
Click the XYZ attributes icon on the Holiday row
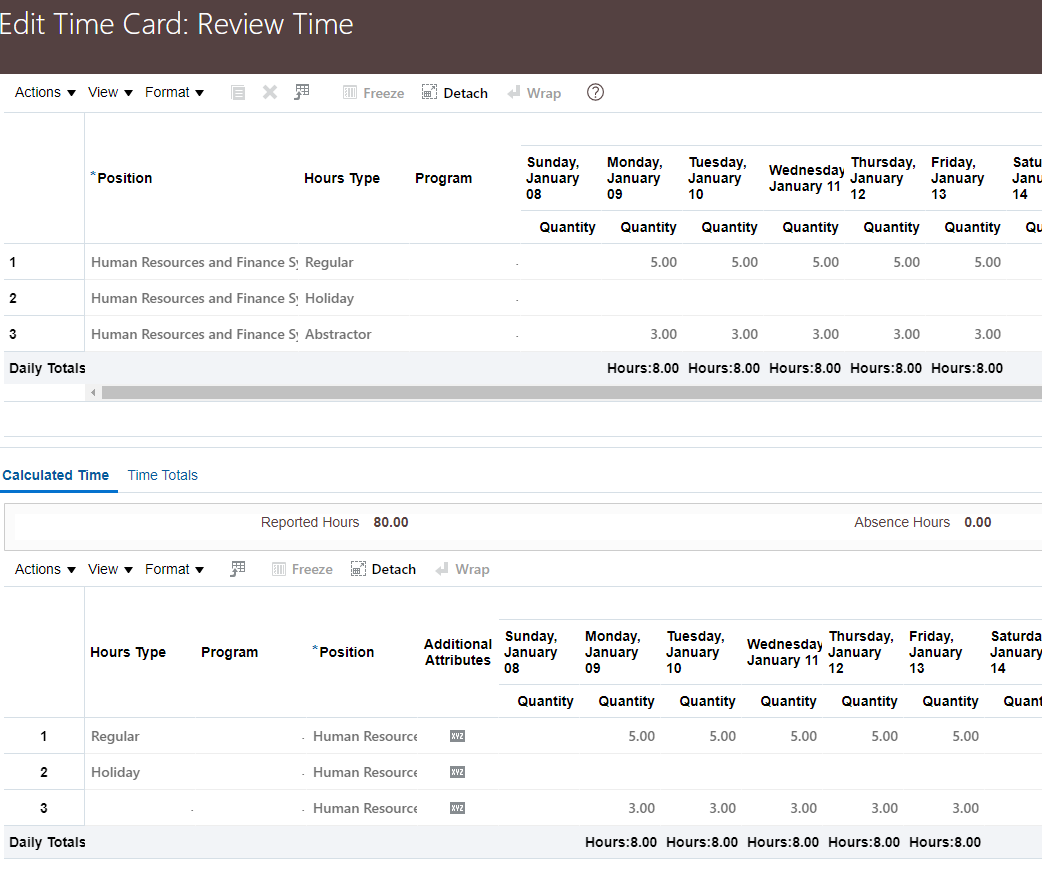point(457,772)
